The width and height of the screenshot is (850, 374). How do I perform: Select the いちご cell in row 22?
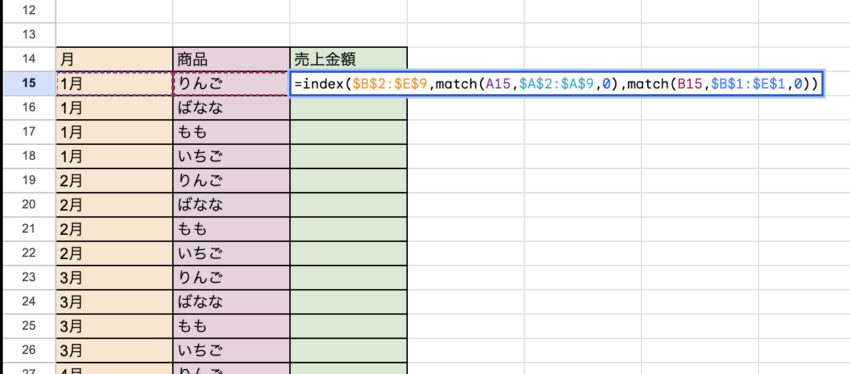click(231, 253)
